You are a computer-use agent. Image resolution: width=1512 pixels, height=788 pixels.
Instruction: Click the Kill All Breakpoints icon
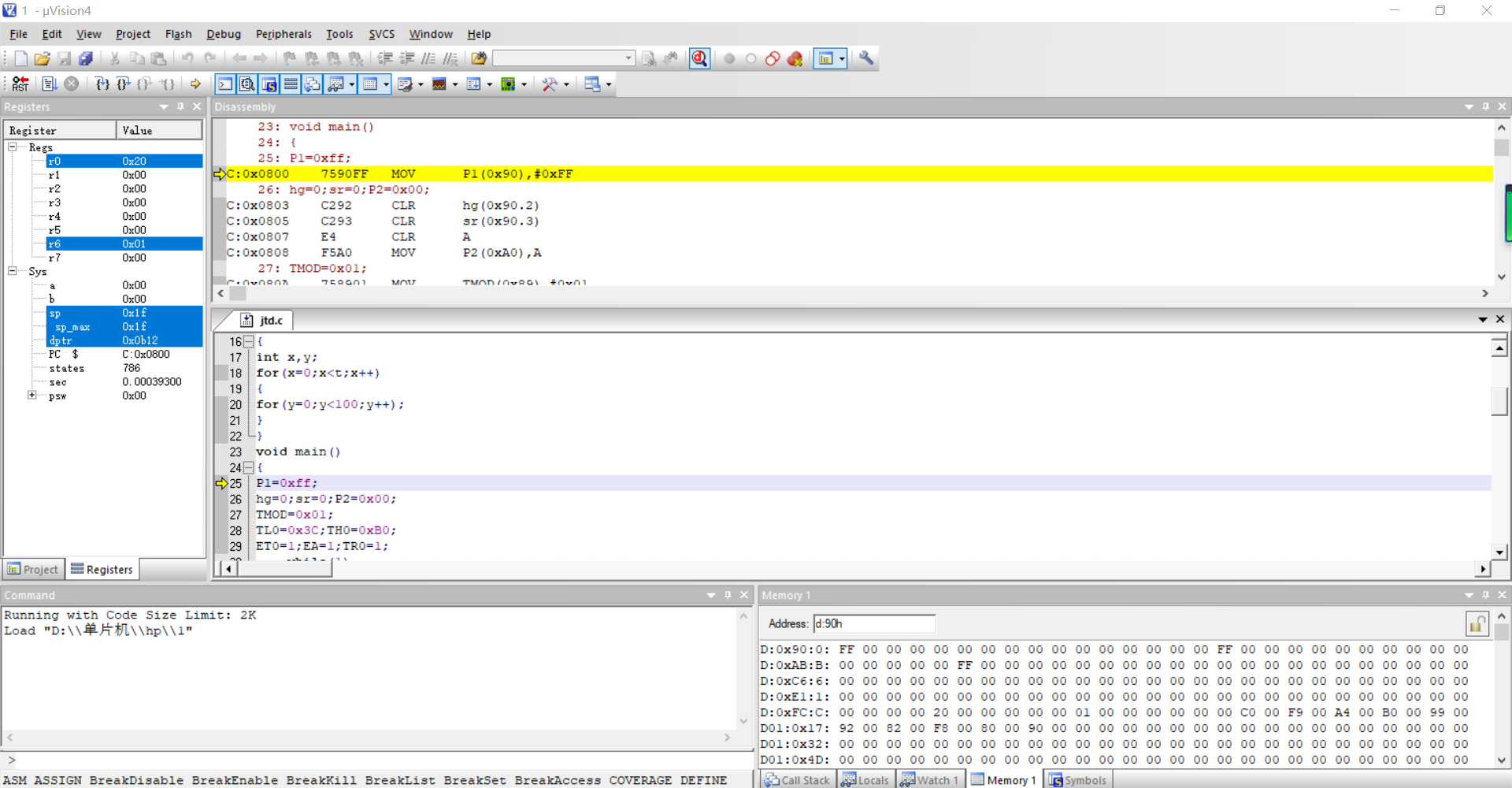(x=795, y=58)
